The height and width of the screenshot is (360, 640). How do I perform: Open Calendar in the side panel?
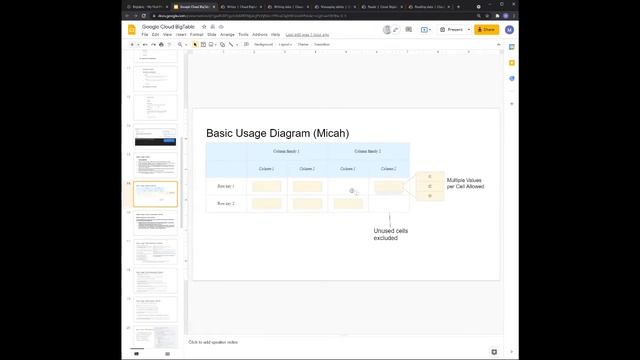pos(512,47)
